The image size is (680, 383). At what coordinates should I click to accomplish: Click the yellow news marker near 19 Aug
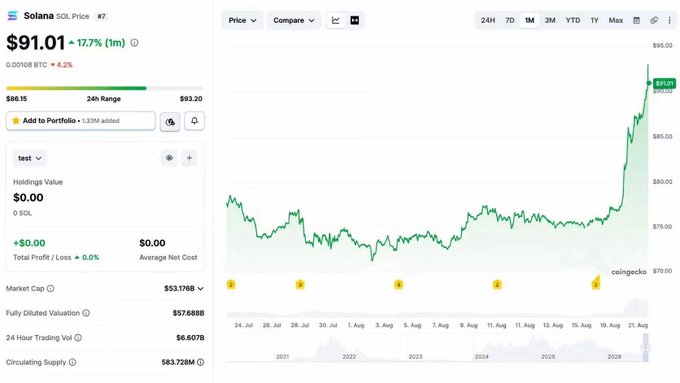[x=596, y=284]
